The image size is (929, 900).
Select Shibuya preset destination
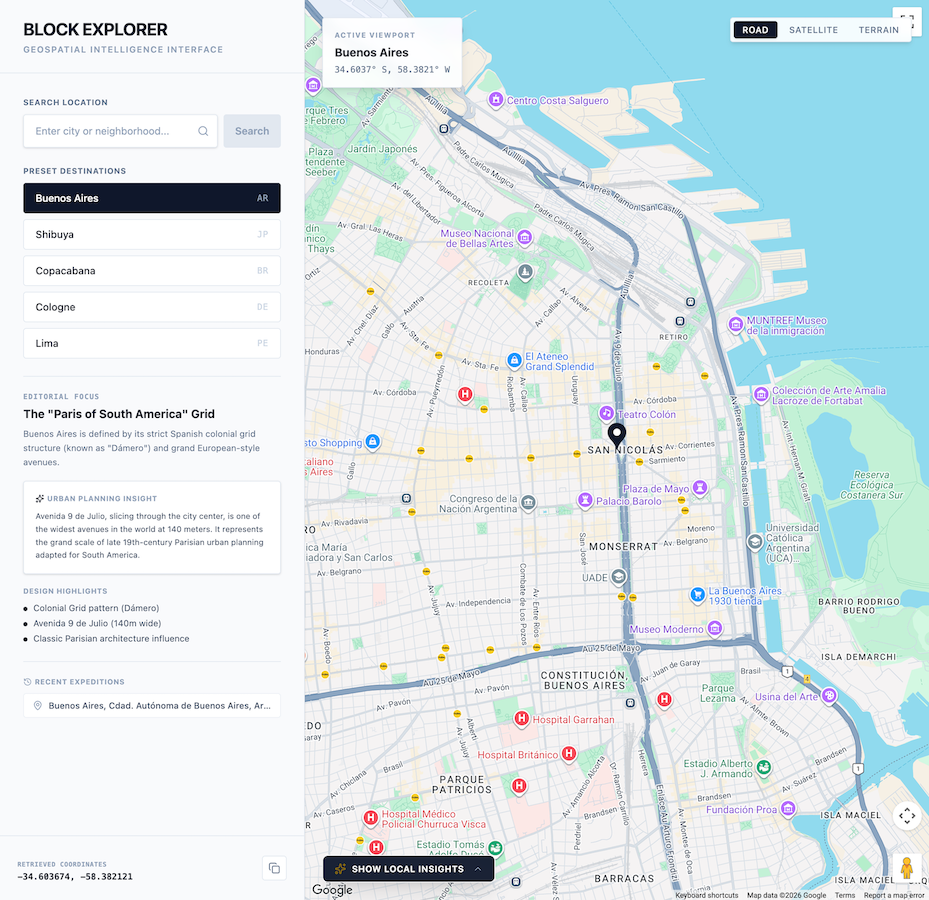(x=152, y=235)
